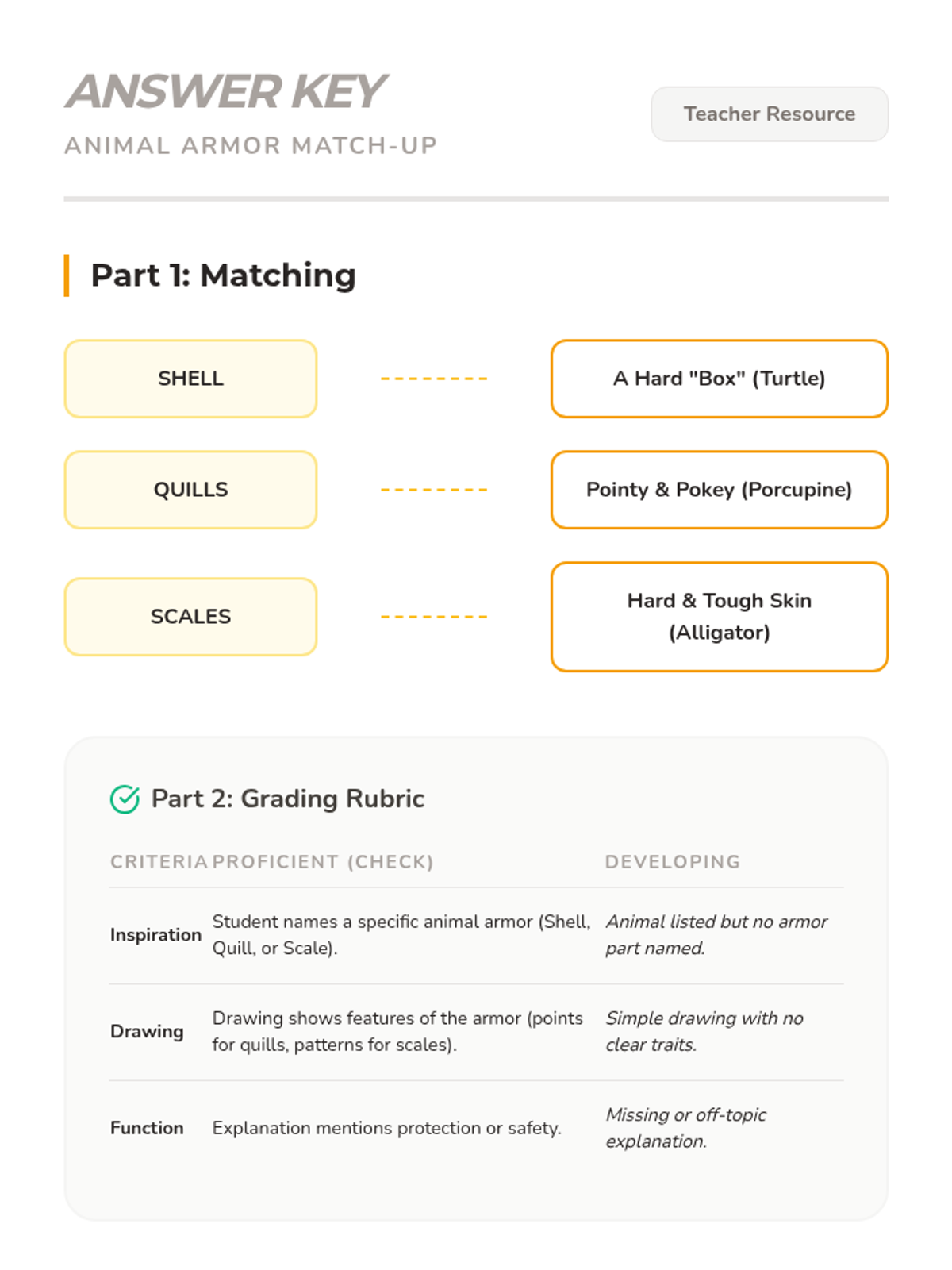Viewport: 952px width, 1270px height.
Task: Click the ANSWER KEY title
Action: coord(225,91)
